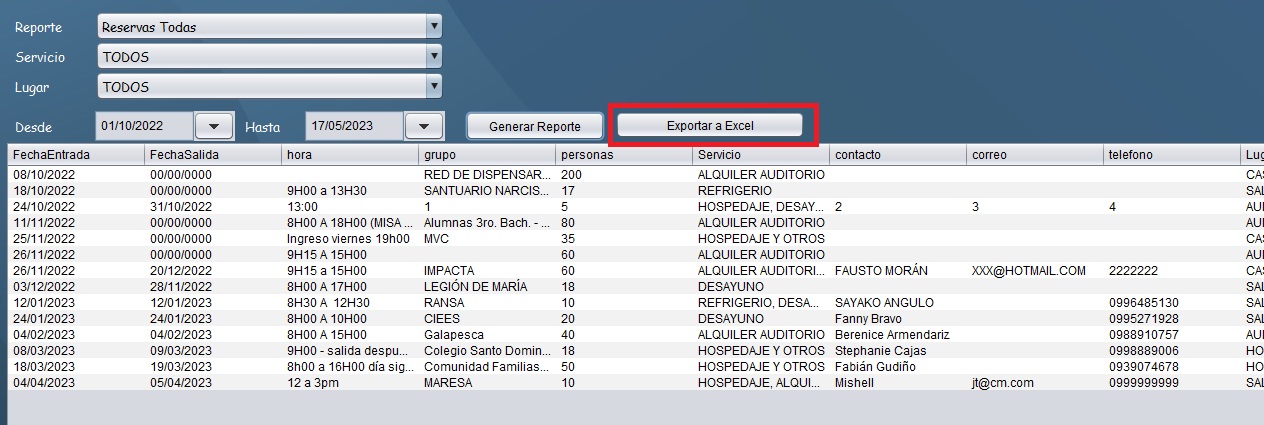The image size is (1264, 425).
Task: Click the grupo column header
Action: point(487,155)
